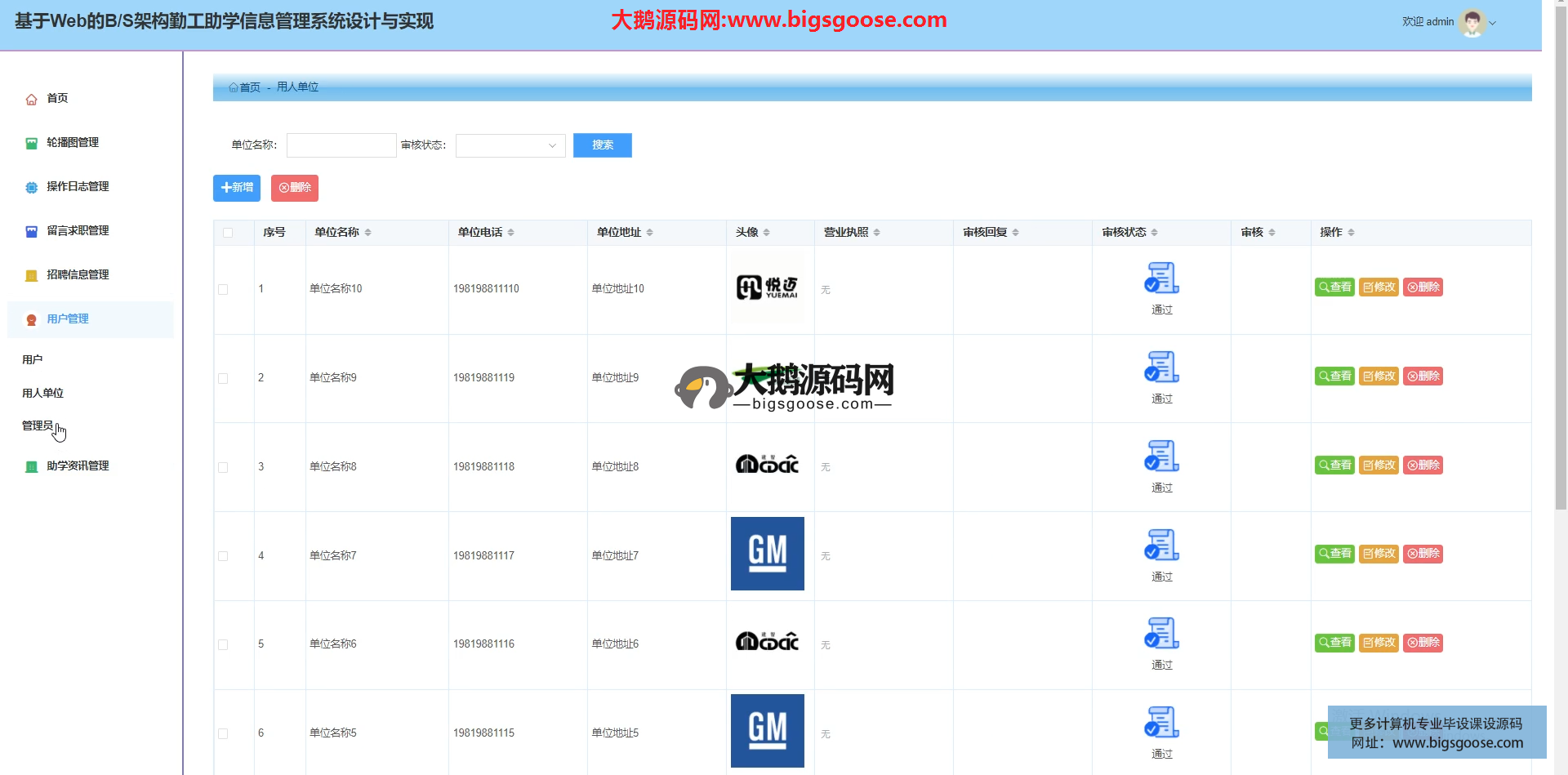Click the operation log management icon
Image resolution: width=1568 pixels, height=775 pixels.
(31, 187)
